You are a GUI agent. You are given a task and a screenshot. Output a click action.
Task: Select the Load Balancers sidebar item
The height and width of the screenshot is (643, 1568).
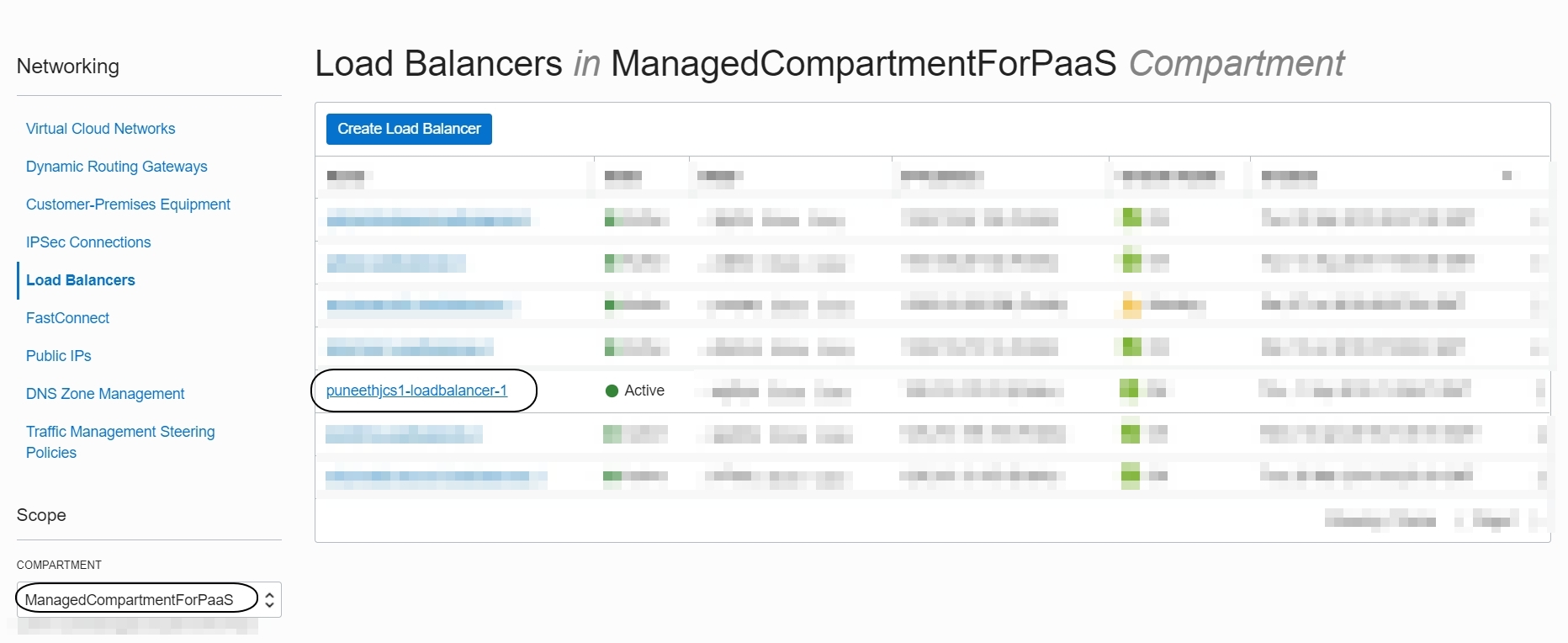pos(80,280)
